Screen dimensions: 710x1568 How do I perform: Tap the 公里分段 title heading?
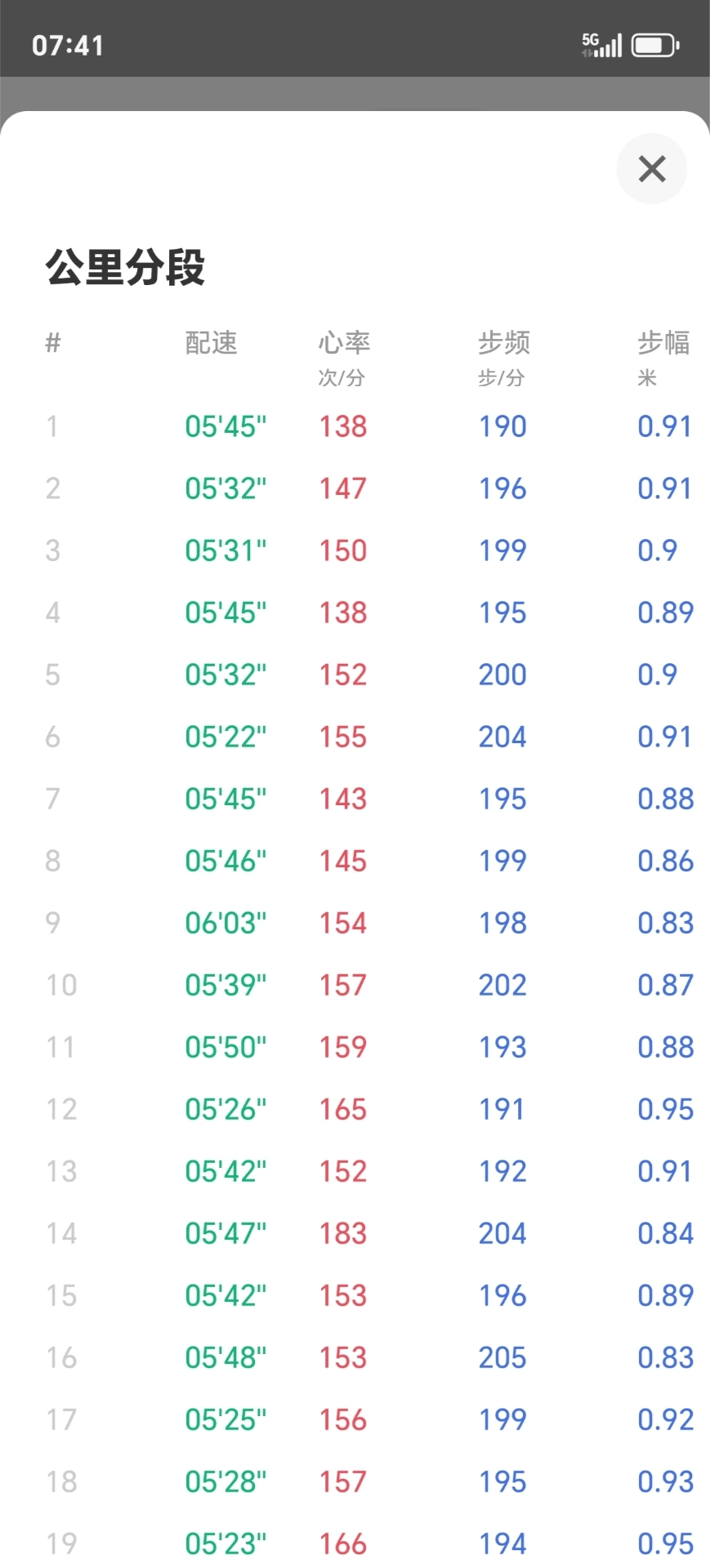tap(125, 267)
